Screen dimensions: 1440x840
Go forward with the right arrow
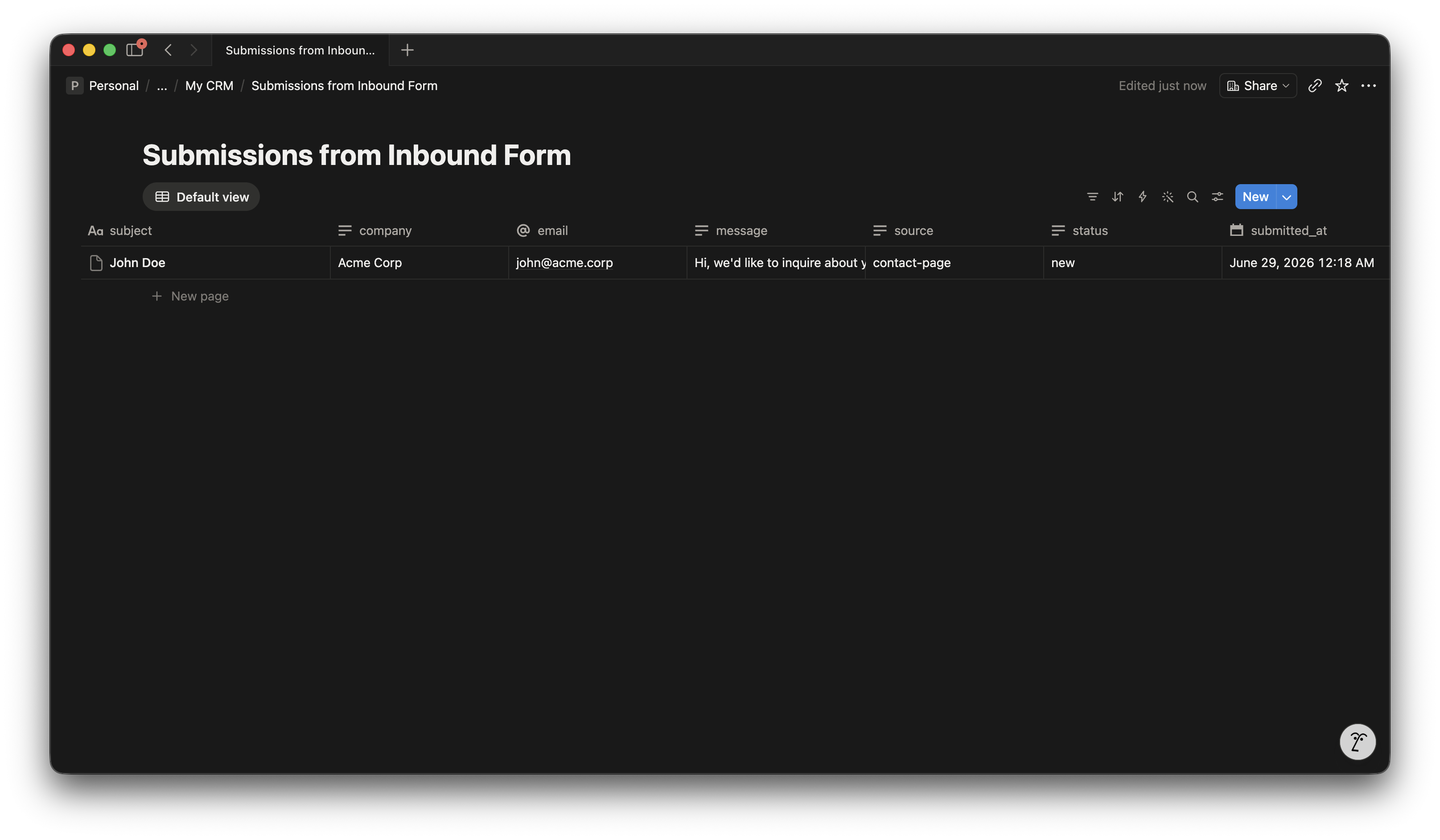tap(194, 50)
